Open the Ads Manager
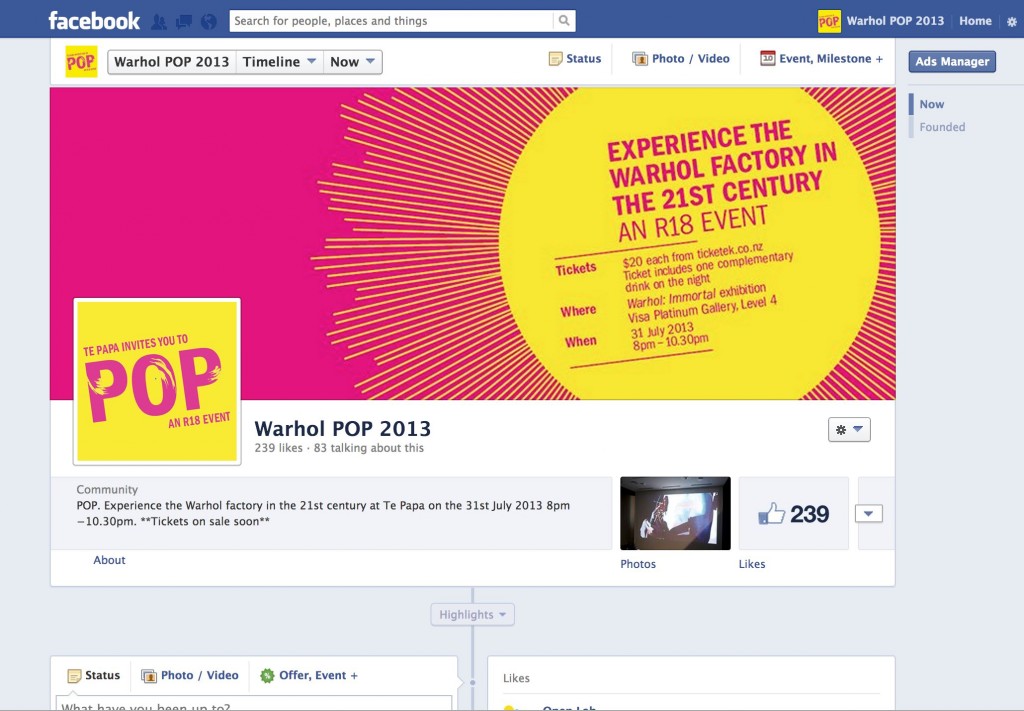This screenshot has width=1024, height=711. pos(951,61)
